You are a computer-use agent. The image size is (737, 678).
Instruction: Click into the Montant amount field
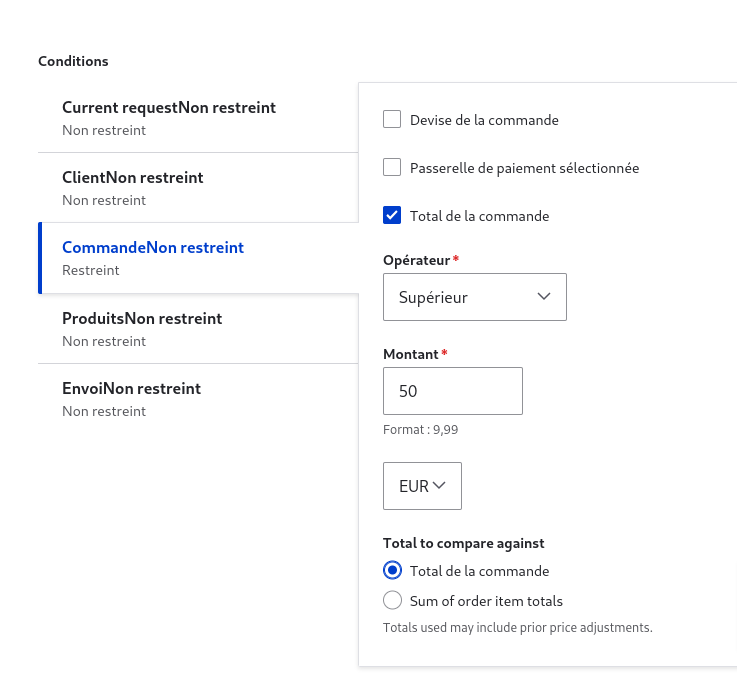coord(453,391)
